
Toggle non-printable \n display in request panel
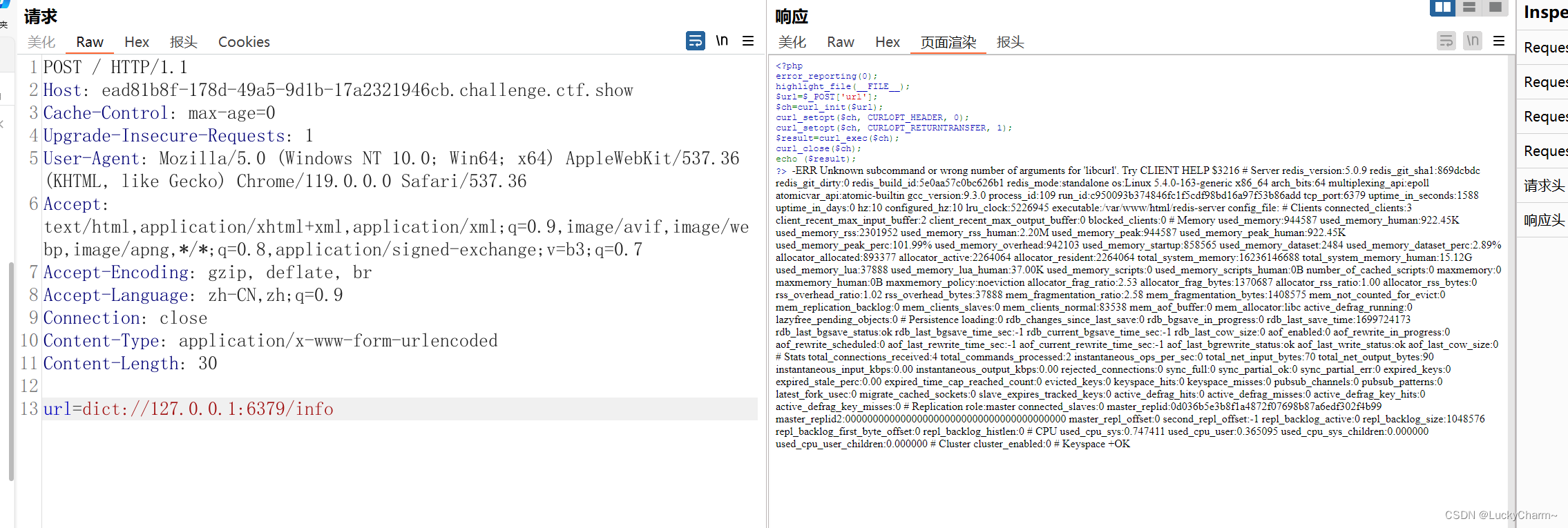[722, 41]
